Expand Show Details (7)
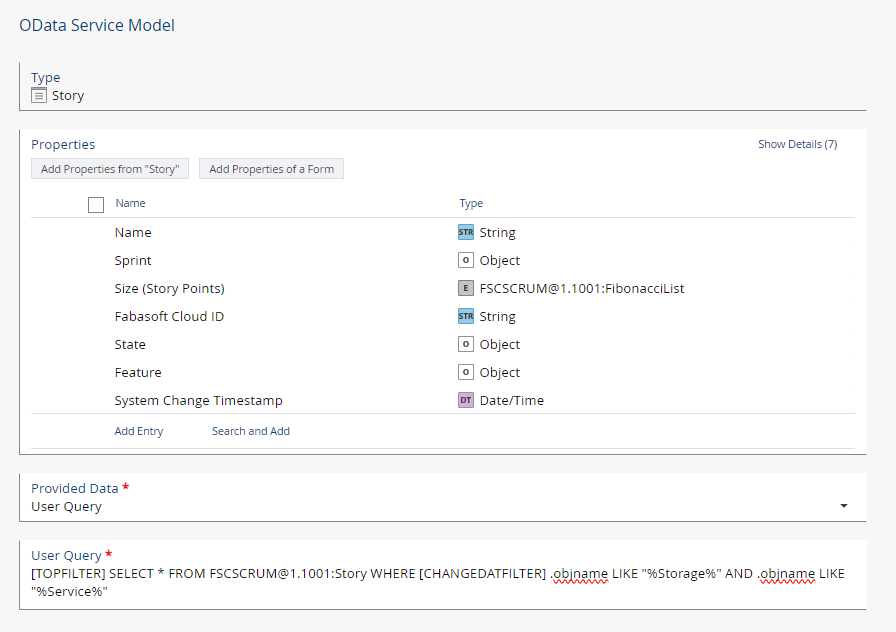This screenshot has width=896, height=632. click(x=798, y=144)
